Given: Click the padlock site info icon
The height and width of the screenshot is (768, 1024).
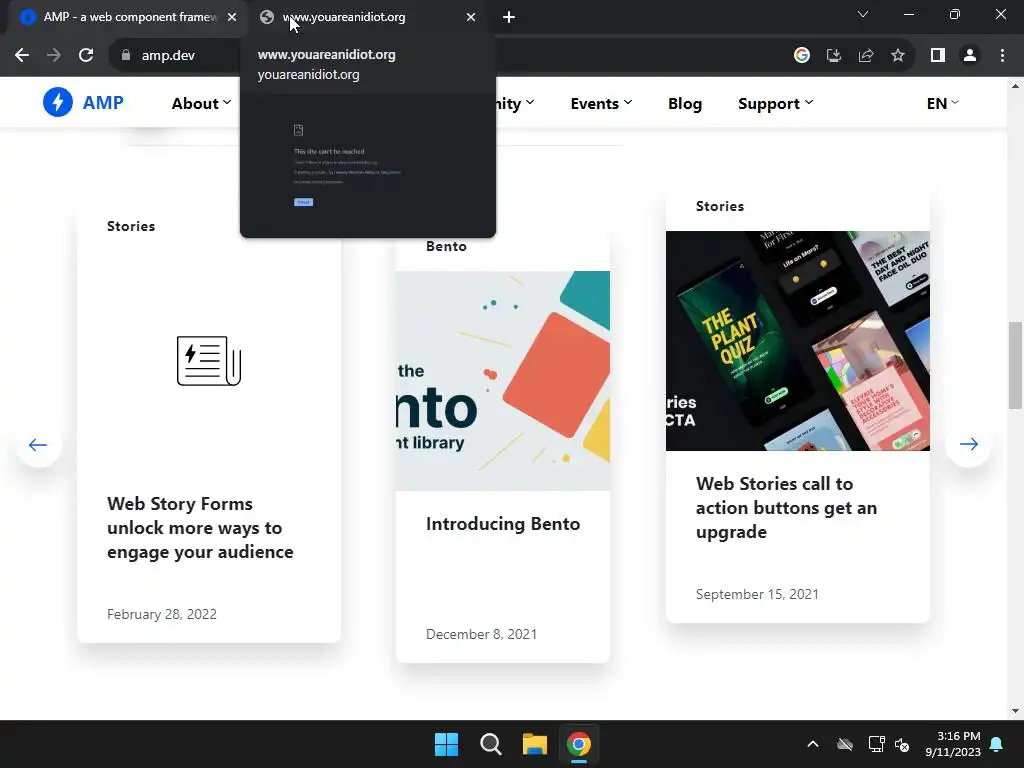Looking at the screenshot, I should point(126,56).
